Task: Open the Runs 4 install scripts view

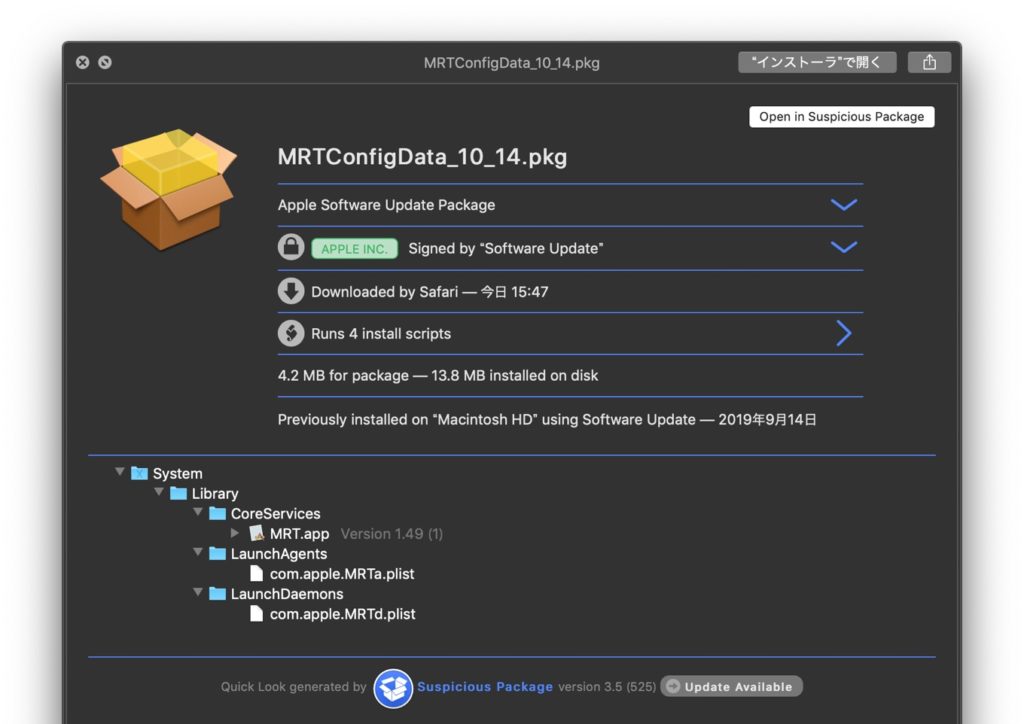Action: click(x=843, y=332)
